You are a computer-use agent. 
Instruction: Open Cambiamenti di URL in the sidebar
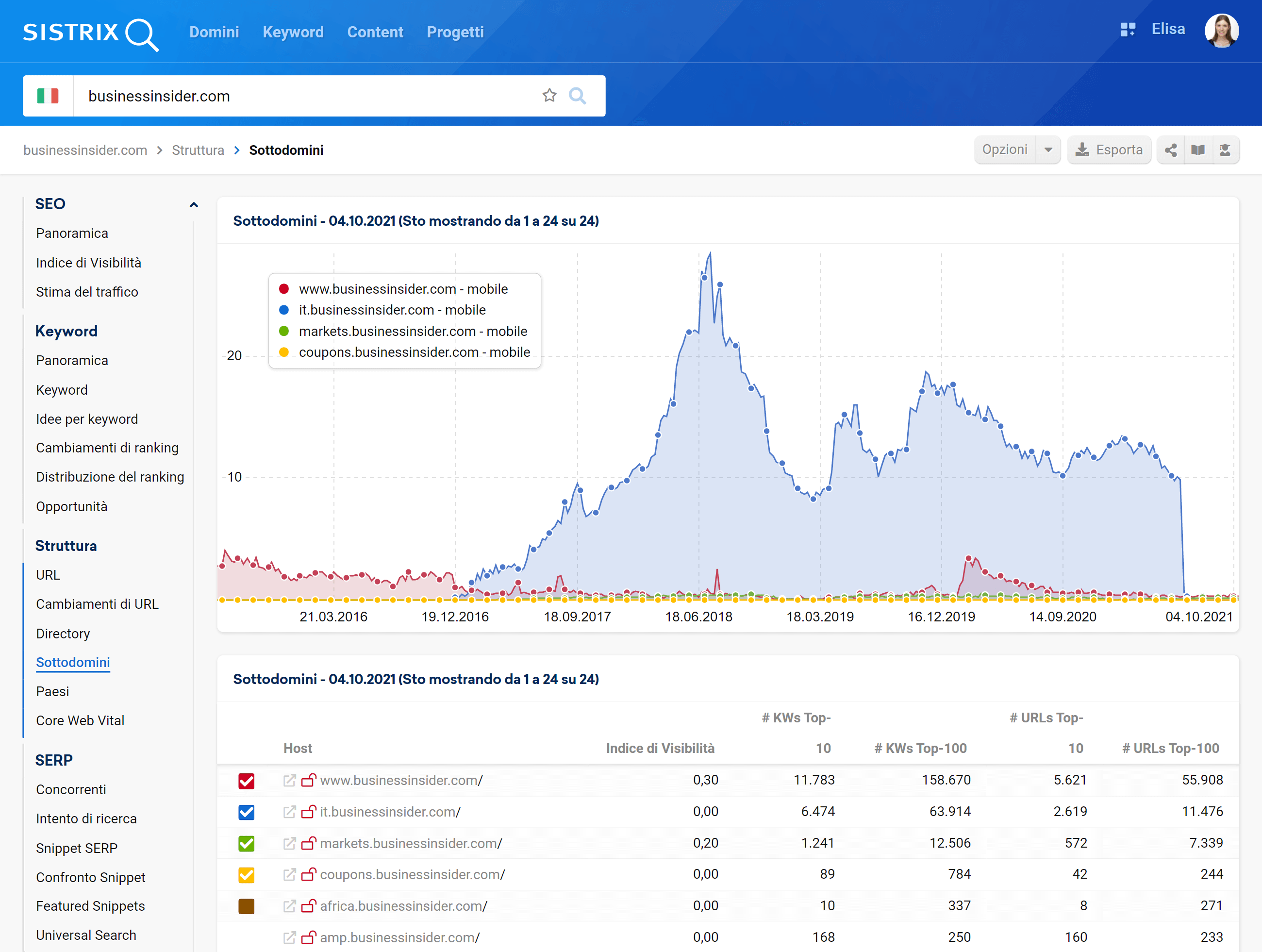(x=97, y=604)
